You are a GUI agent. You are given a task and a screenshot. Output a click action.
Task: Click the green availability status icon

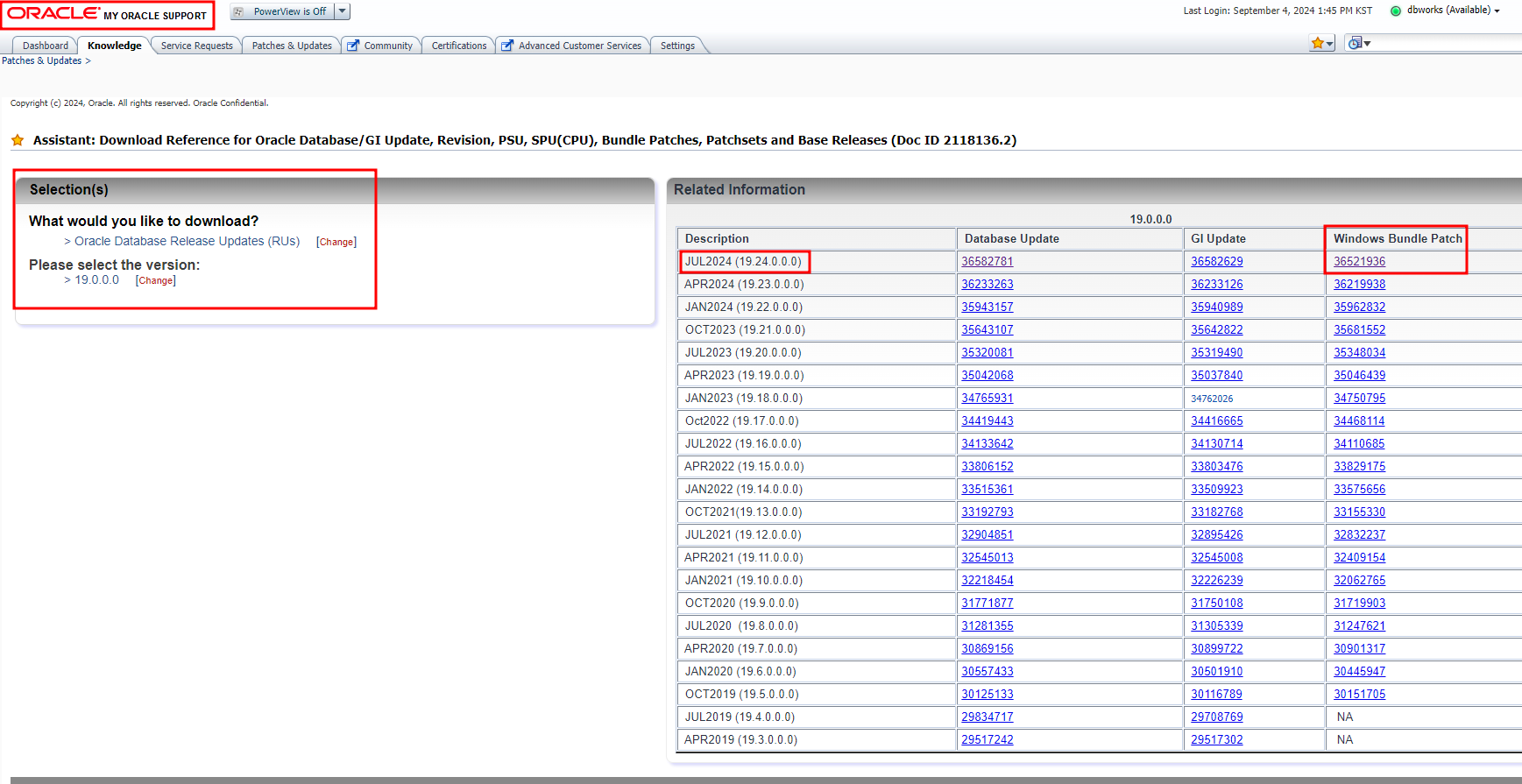click(x=1396, y=11)
